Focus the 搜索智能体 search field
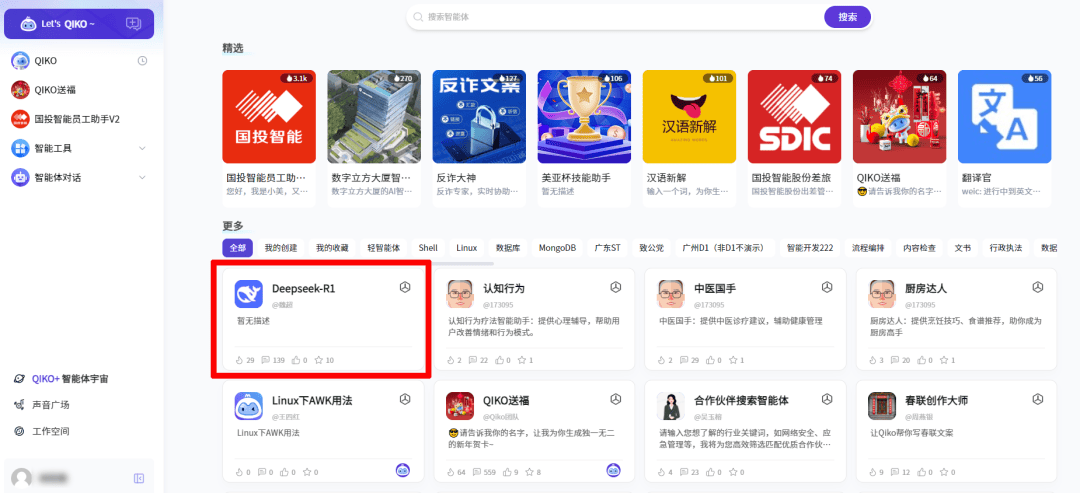The image size is (1080, 493). pos(614,17)
